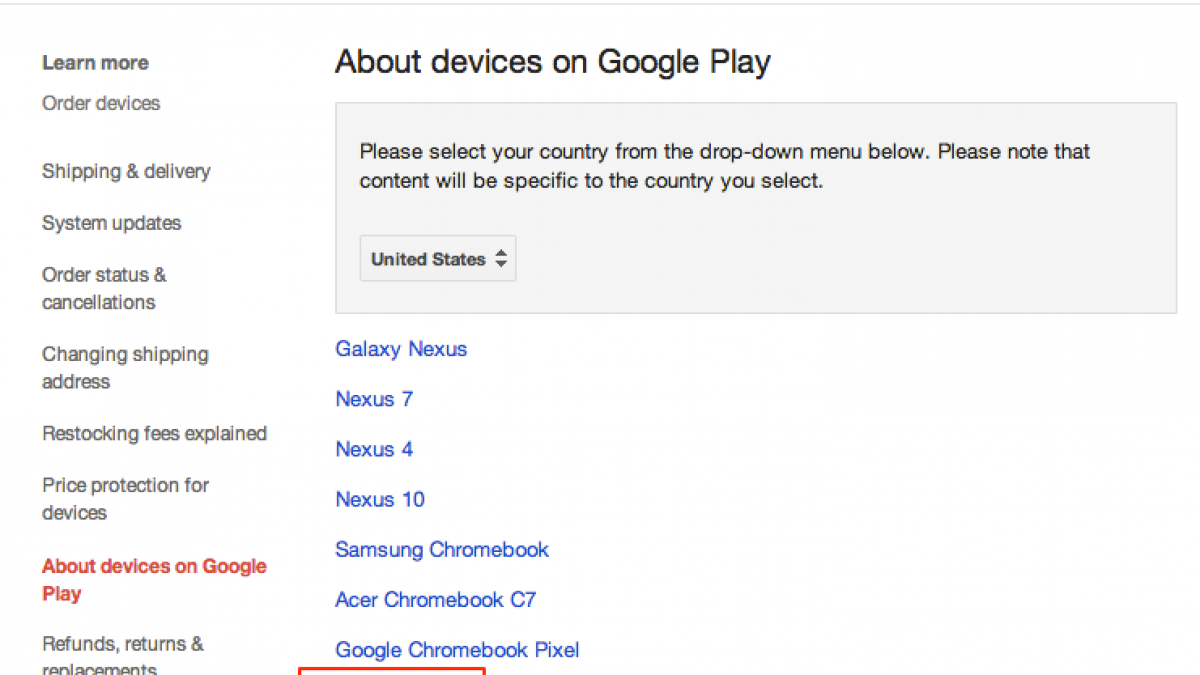Click the Nexus 7 device link
1200x675 pixels.
tap(374, 399)
